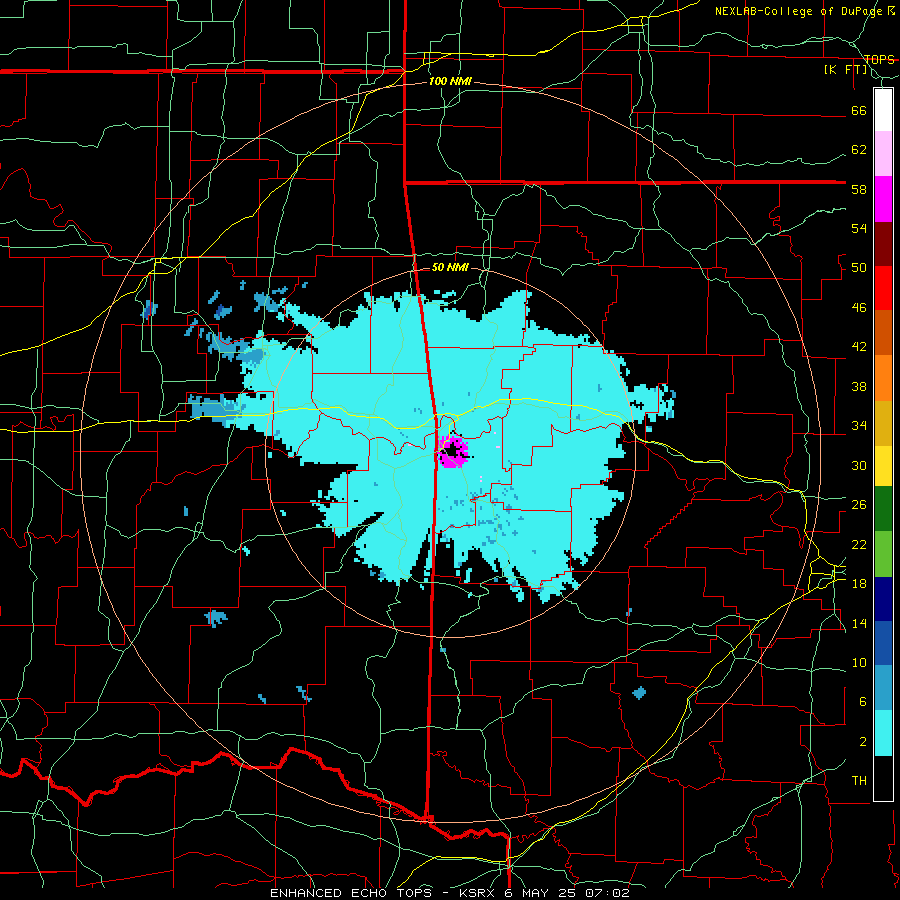Click the legend value 38
The width and height of the screenshot is (900, 900).
(x=859, y=386)
